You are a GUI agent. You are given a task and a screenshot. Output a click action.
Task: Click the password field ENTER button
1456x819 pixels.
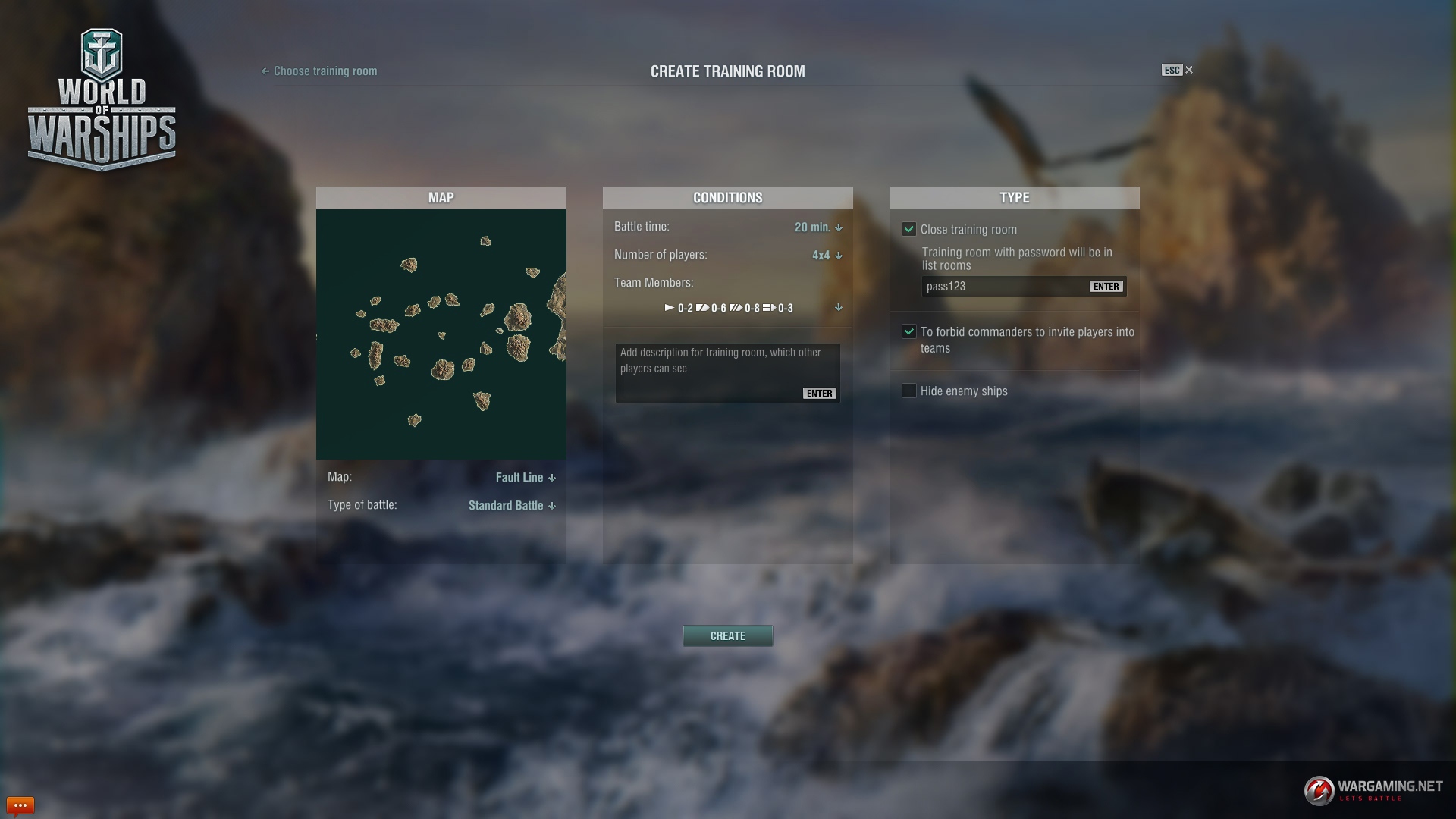pyautogui.click(x=1106, y=287)
